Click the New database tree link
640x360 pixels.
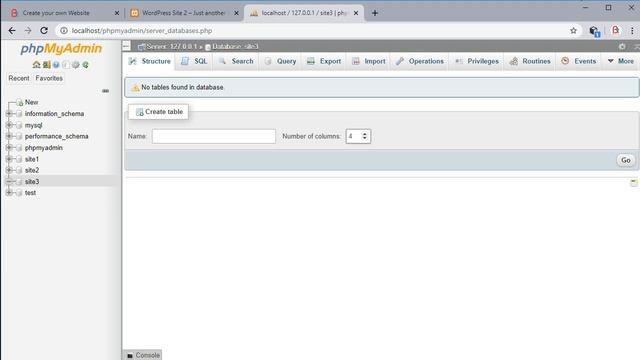[31, 102]
